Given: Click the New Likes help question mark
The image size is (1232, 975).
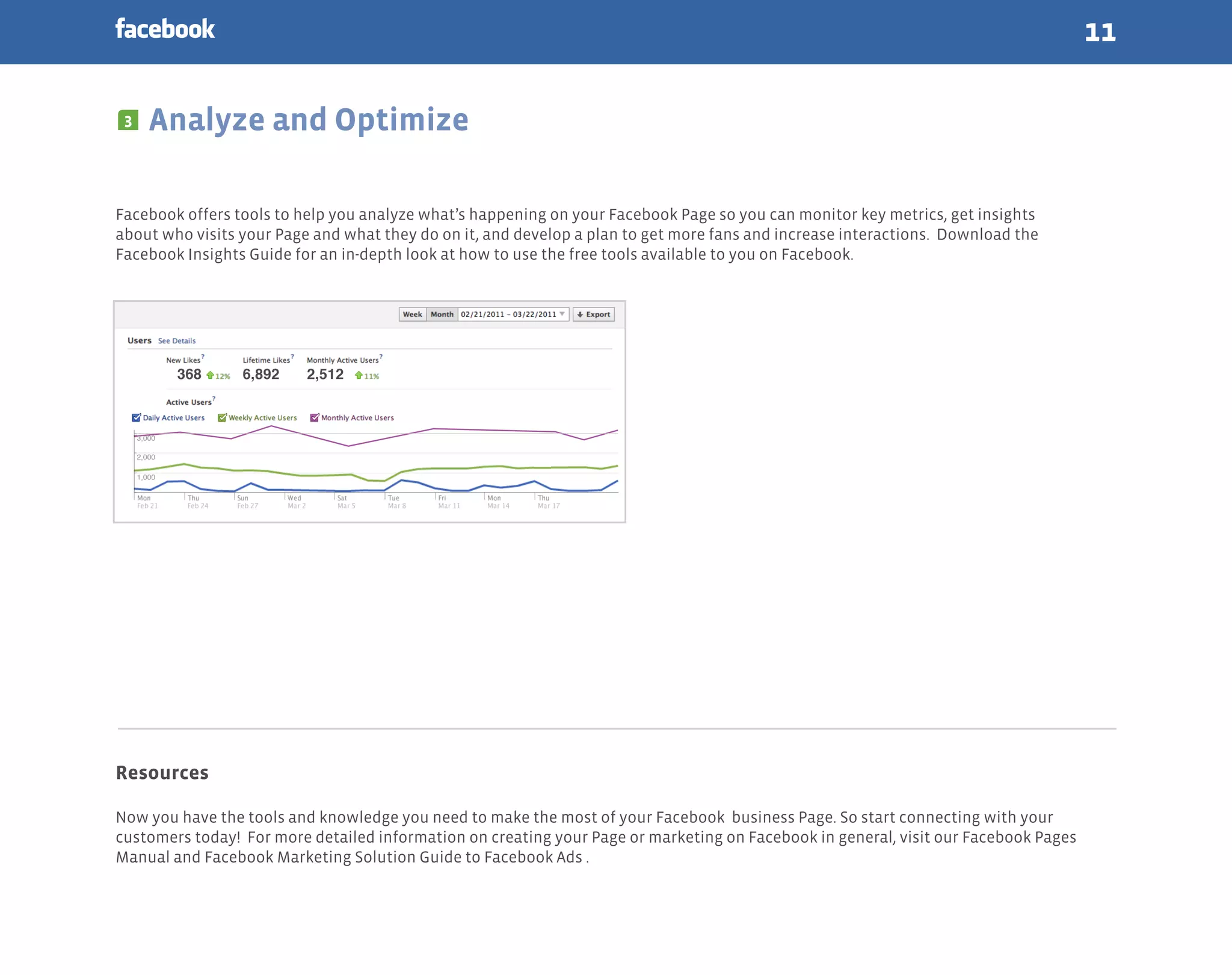Looking at the screenshot, I should point(203,357).
